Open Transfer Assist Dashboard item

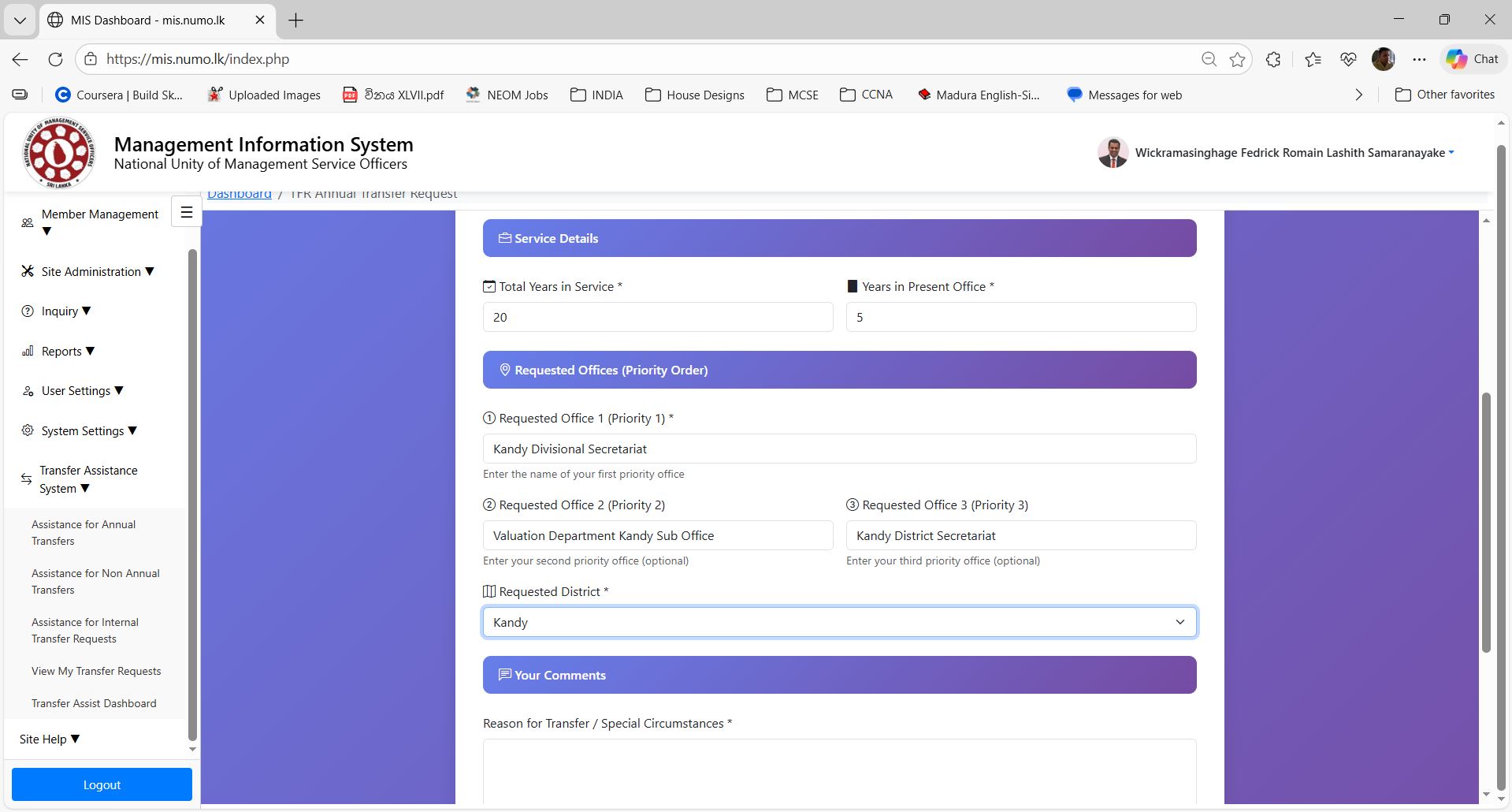point(94,704)
